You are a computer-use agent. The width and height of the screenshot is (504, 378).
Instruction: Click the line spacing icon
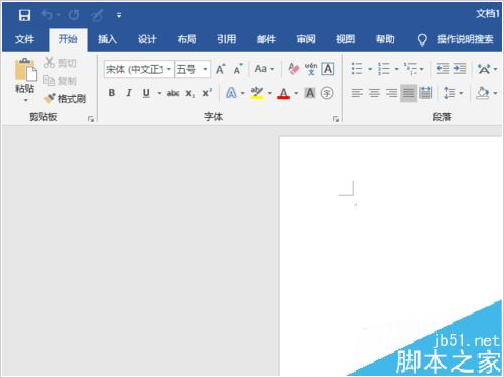449,93
